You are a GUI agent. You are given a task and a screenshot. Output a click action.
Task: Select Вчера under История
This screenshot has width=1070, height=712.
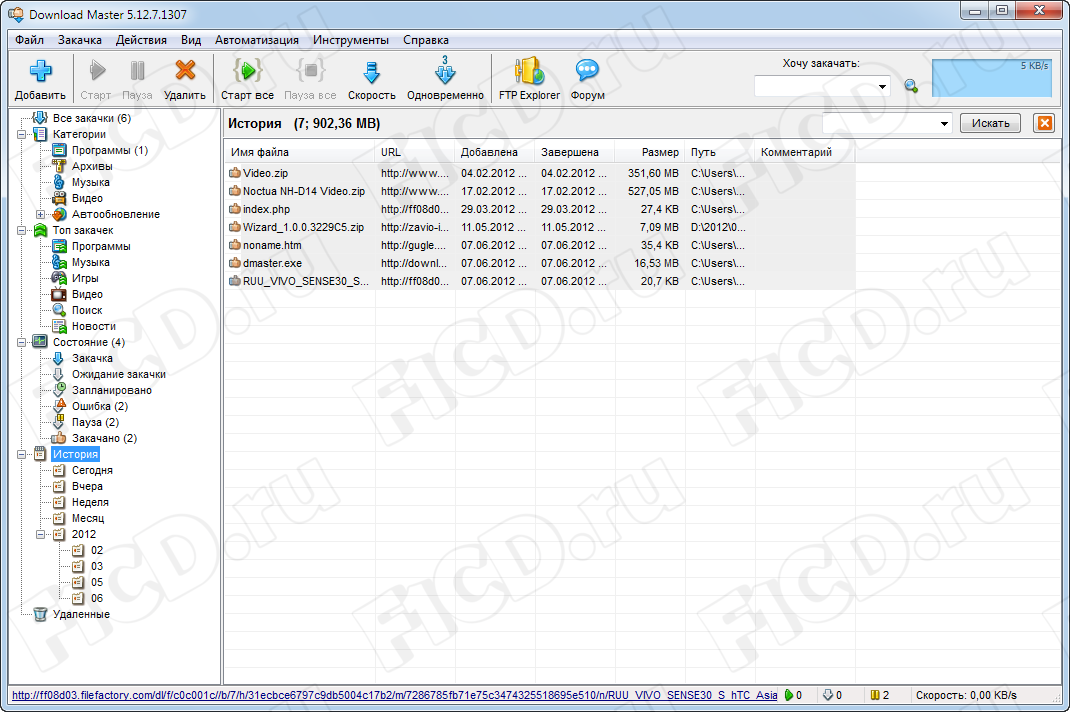coord(87,487)
